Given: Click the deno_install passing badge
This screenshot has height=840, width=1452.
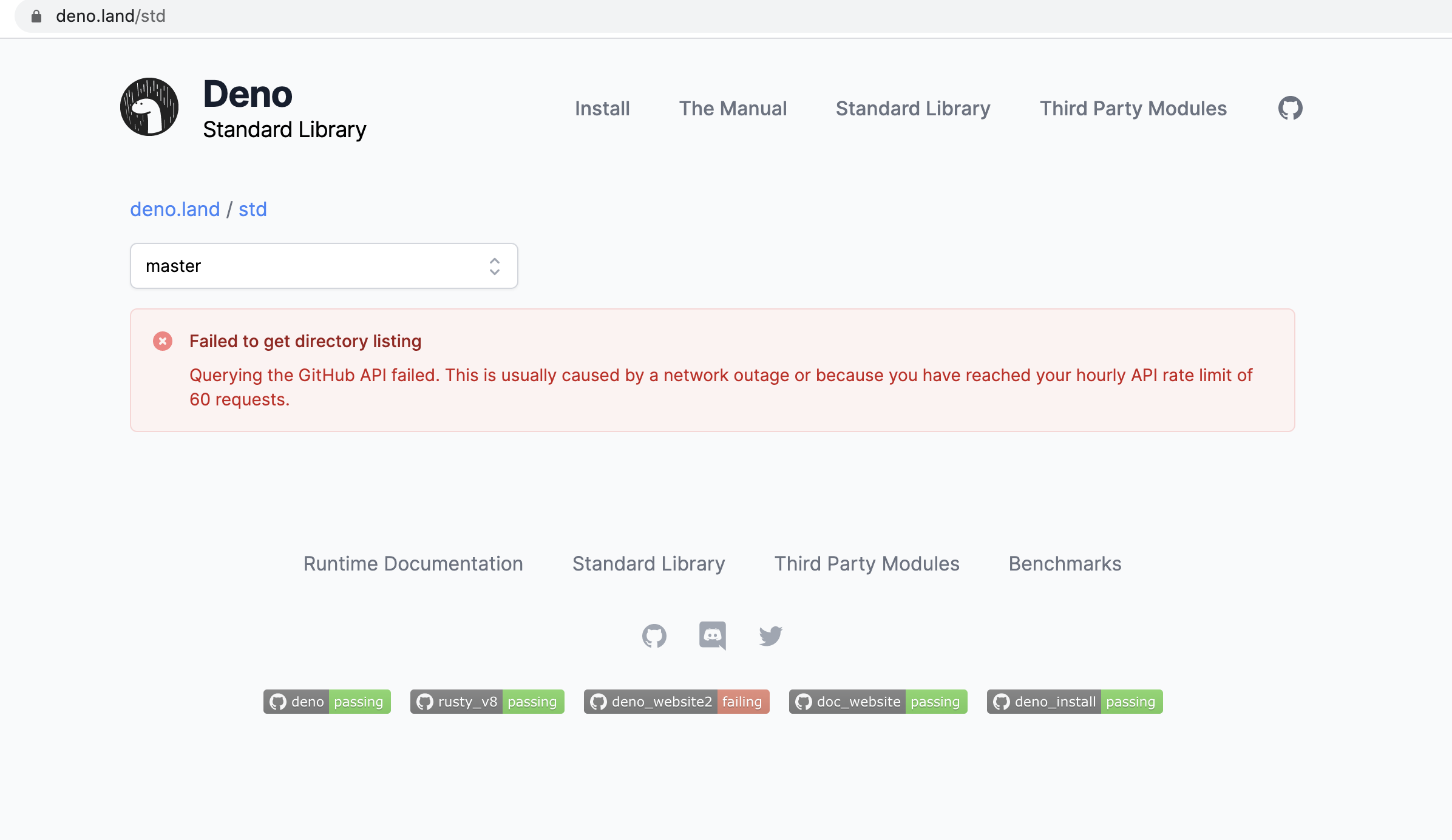Looking at the screenshot, I should (1074, 702).
